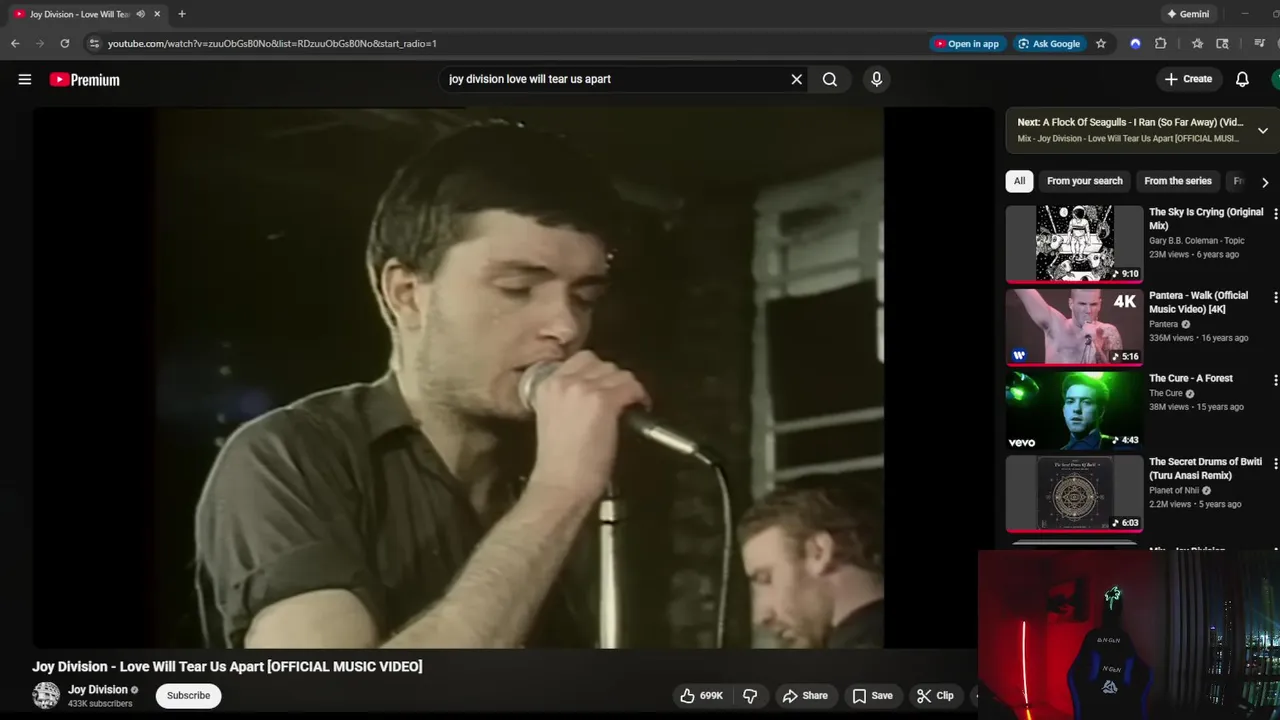The width and height of the screenshot is (1280, 720).
Task: Expand the Next up mix playlist panel
Action: pos(1263,130)
